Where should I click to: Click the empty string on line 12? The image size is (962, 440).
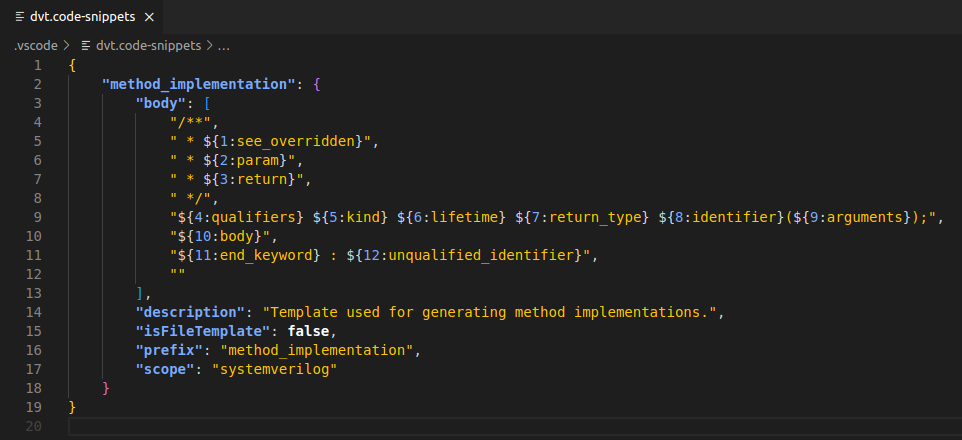pos(178,274)
